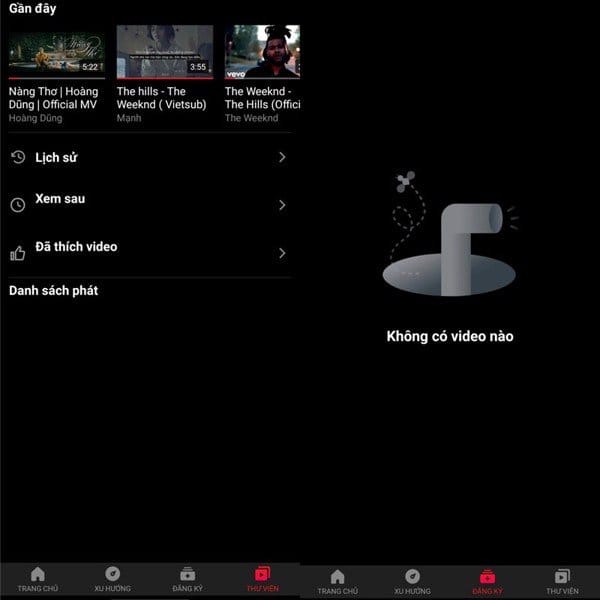Tap the gray Thư viện icon on the empty video screen
Viewport: 600px width, 600px height.
(x=562, y=577)
